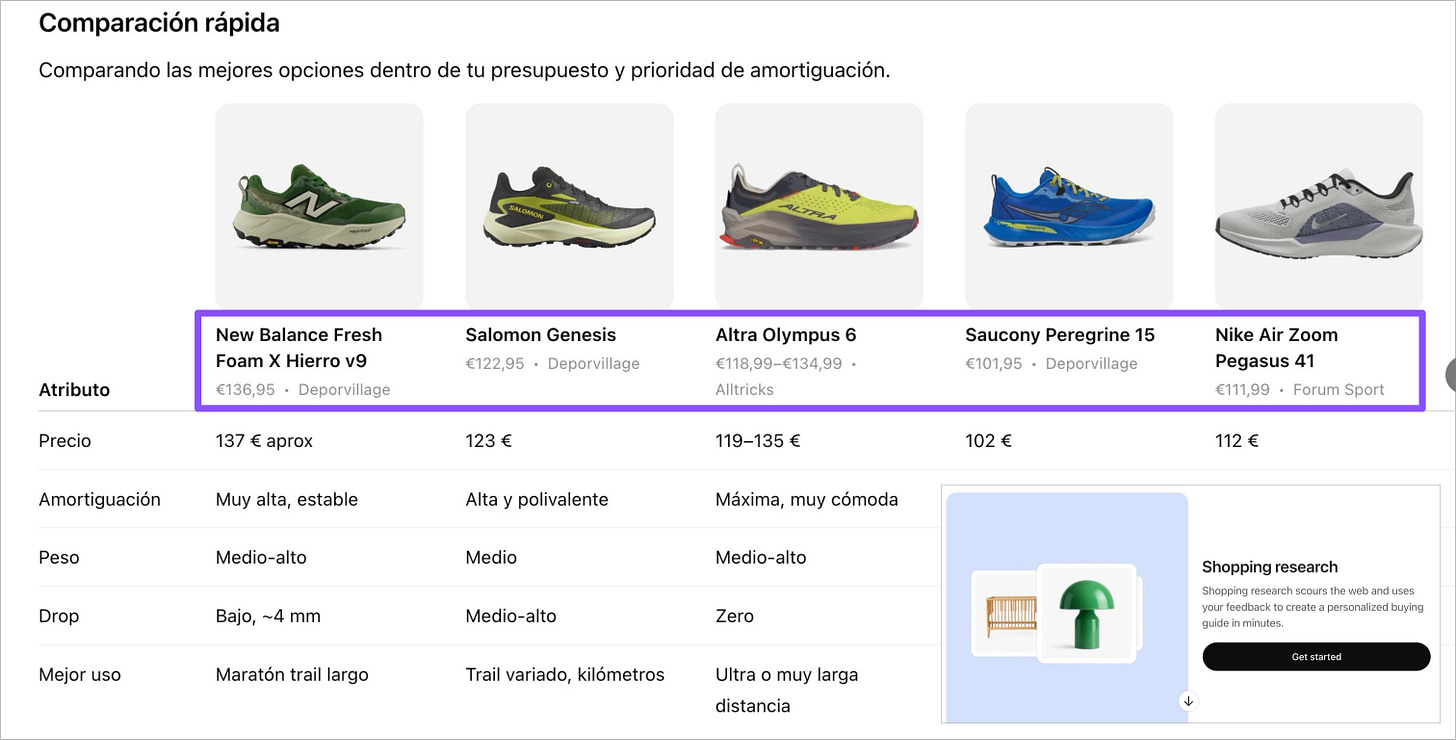Click the wooden crib picture in Shopping research card
This screenshot has height=740, width=1456.
click(x=1005, y=614)
